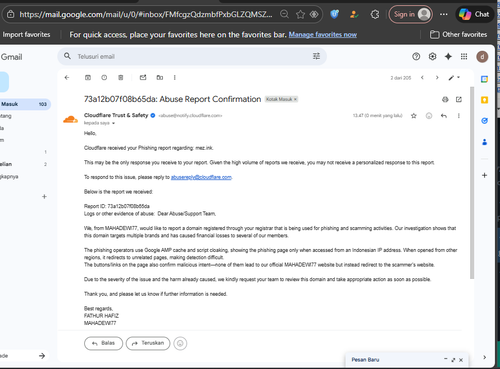Click the Sign in profile button

point(411,14)
